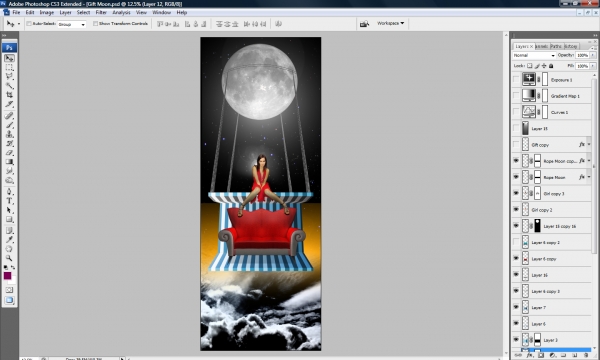Select the Eraser tool
600x360 pixels.
coord(9,152)
